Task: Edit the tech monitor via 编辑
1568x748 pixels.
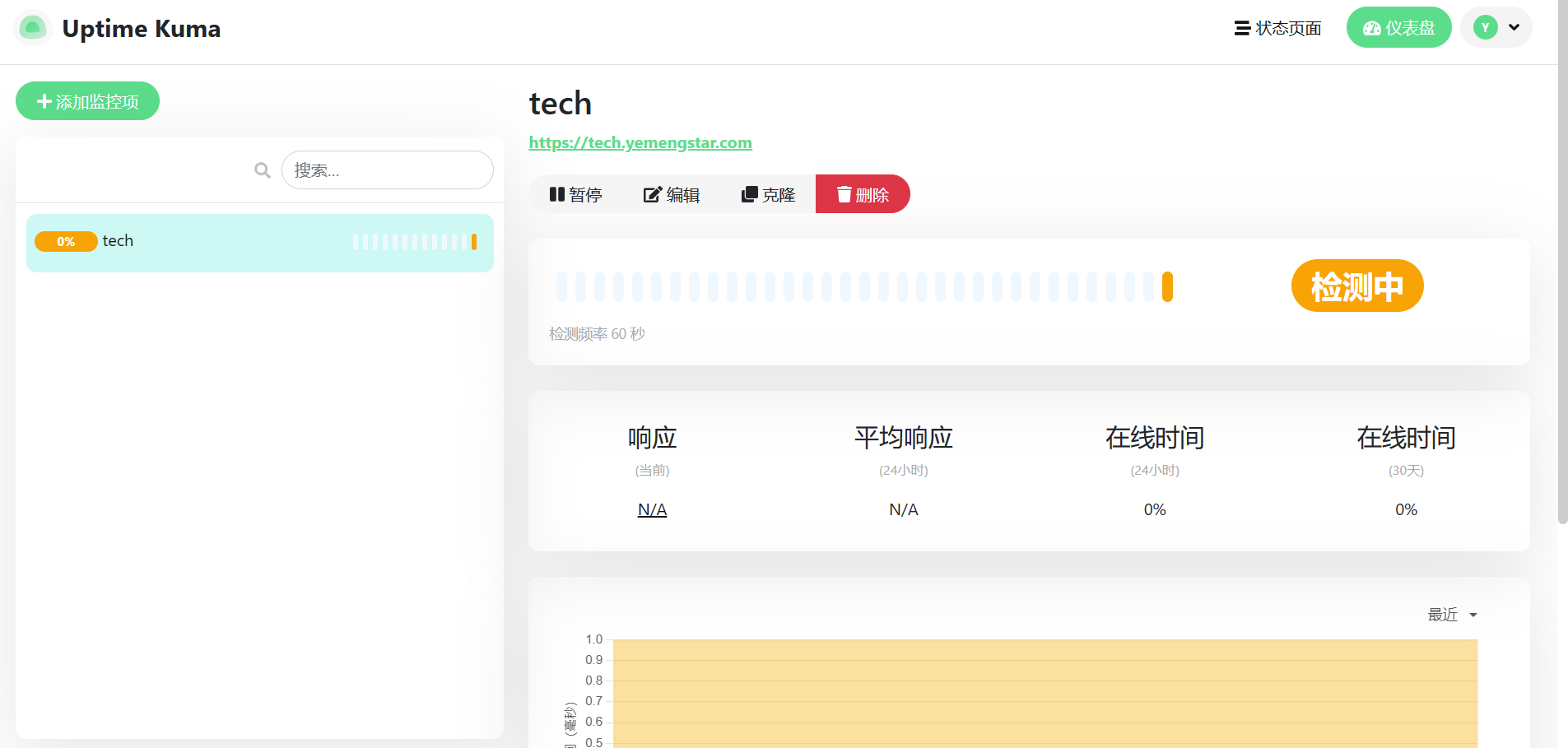Action: (x=672, y=194)
